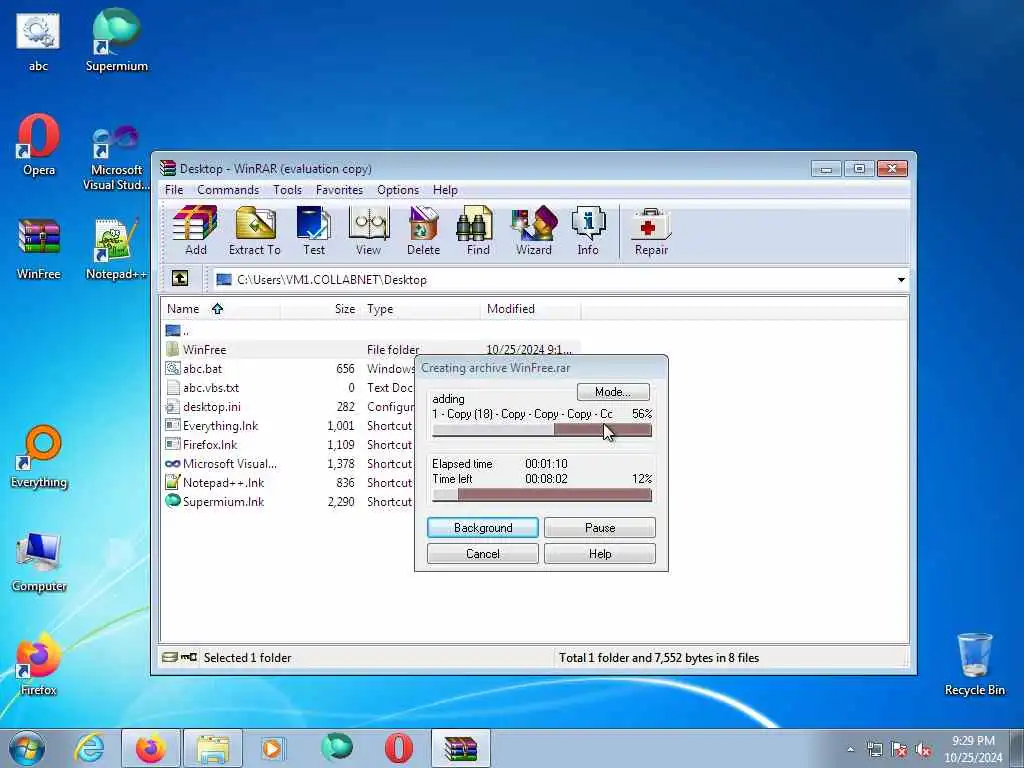Screen dimensions: 1024x768
Task: Click the current file progress bar
Action: click(x=541, y=430)
